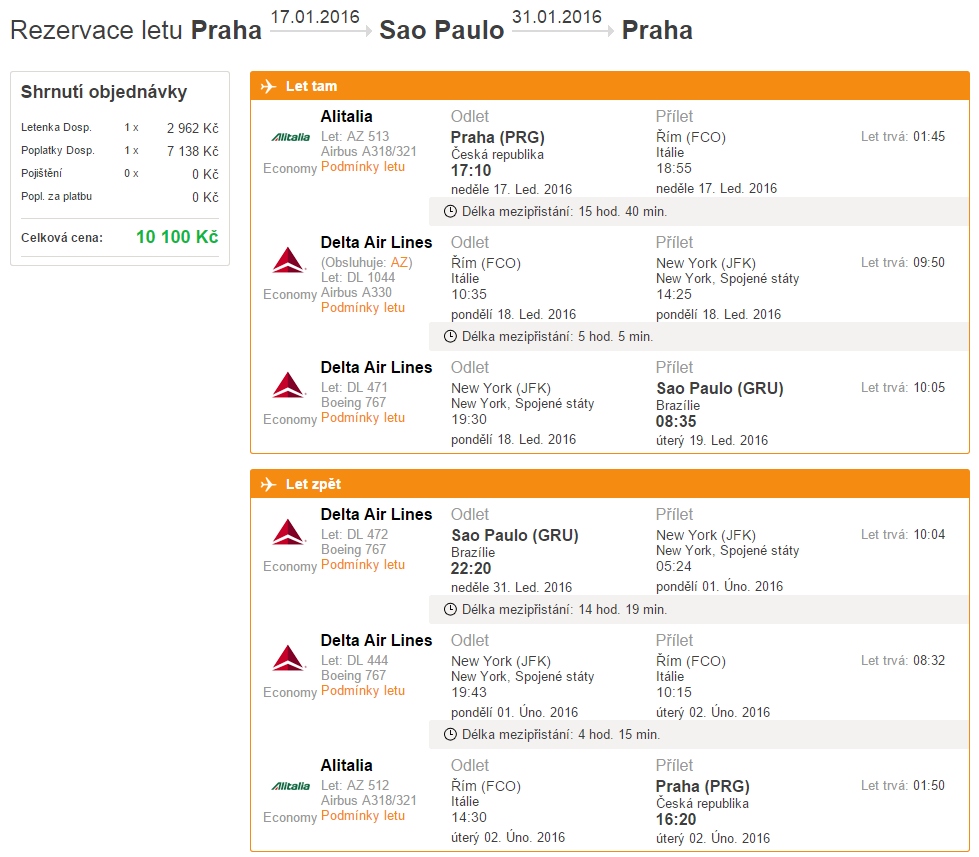979x857 pixels.
Task: Click the arrival time 05:24 in New York
Action: tap(674, 567)
